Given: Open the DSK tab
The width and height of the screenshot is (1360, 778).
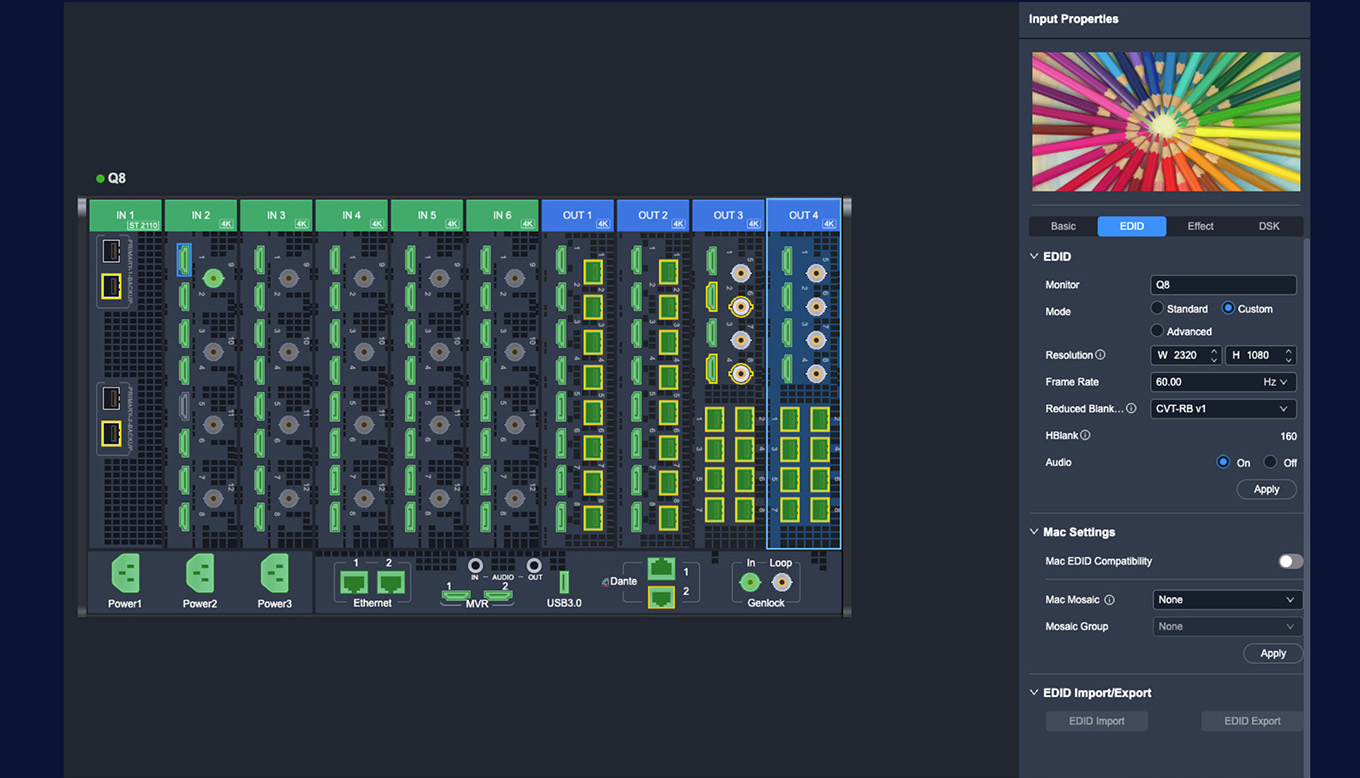Looking at the screenshot, I should [x=1268, y=226].
